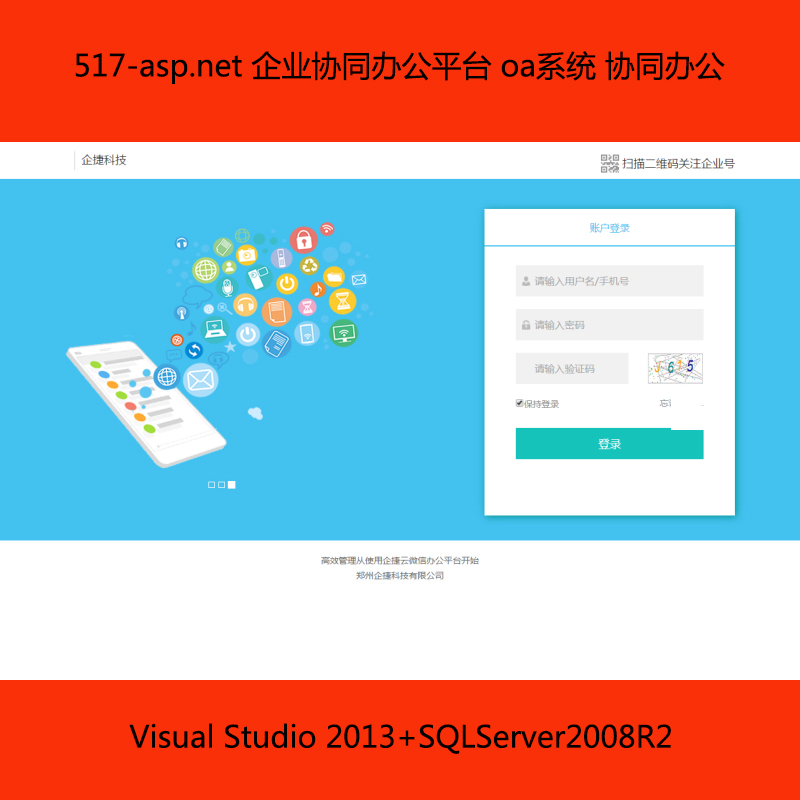Click the blue globe bubble near phone
Screen dimensions: 800x800
pyautogui.click(x=167, y=377)
